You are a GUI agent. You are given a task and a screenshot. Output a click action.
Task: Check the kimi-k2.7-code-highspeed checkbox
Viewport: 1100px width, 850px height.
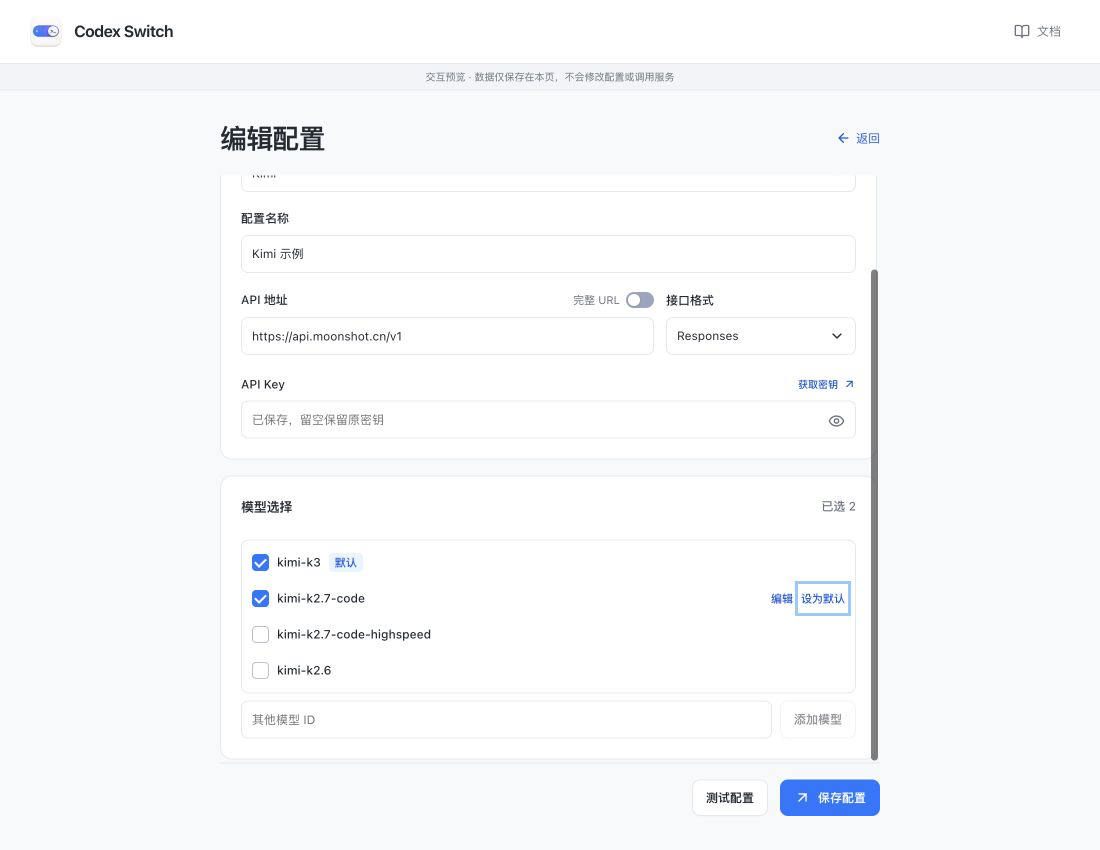coord(260,634)
